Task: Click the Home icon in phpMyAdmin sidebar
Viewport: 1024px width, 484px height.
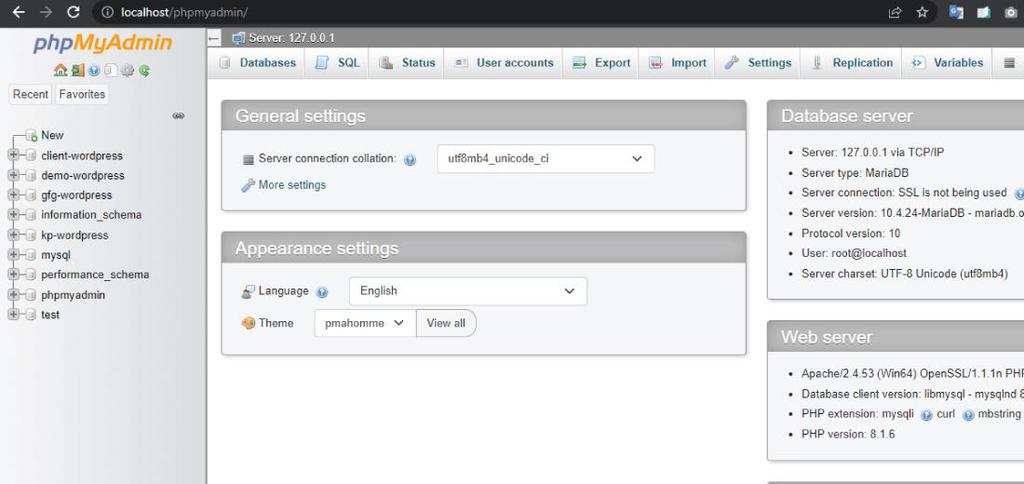Action: pos(61,71)
